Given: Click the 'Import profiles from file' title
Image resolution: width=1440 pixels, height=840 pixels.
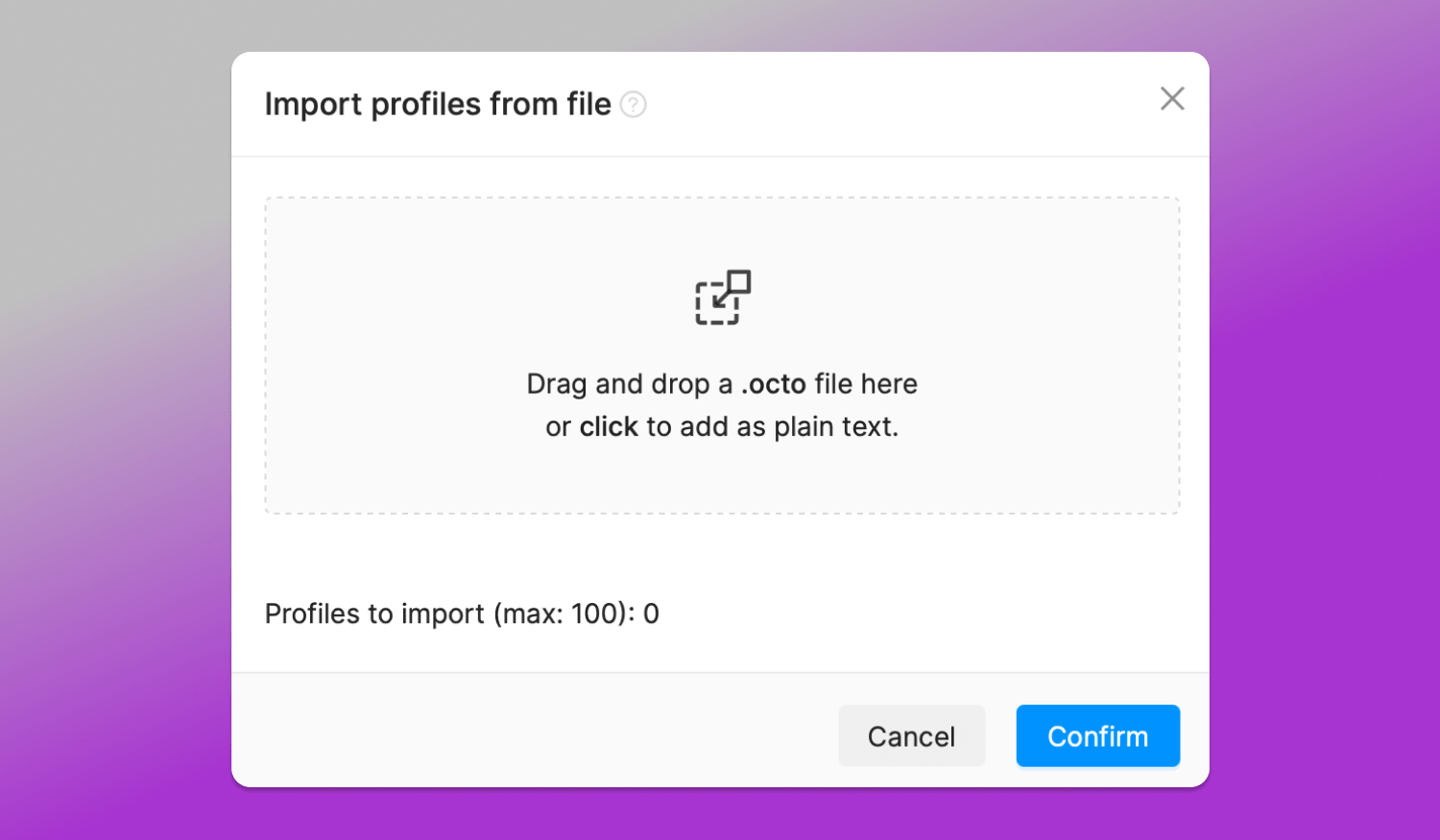Looking at the screenshot, I should (x=438, y=104).
